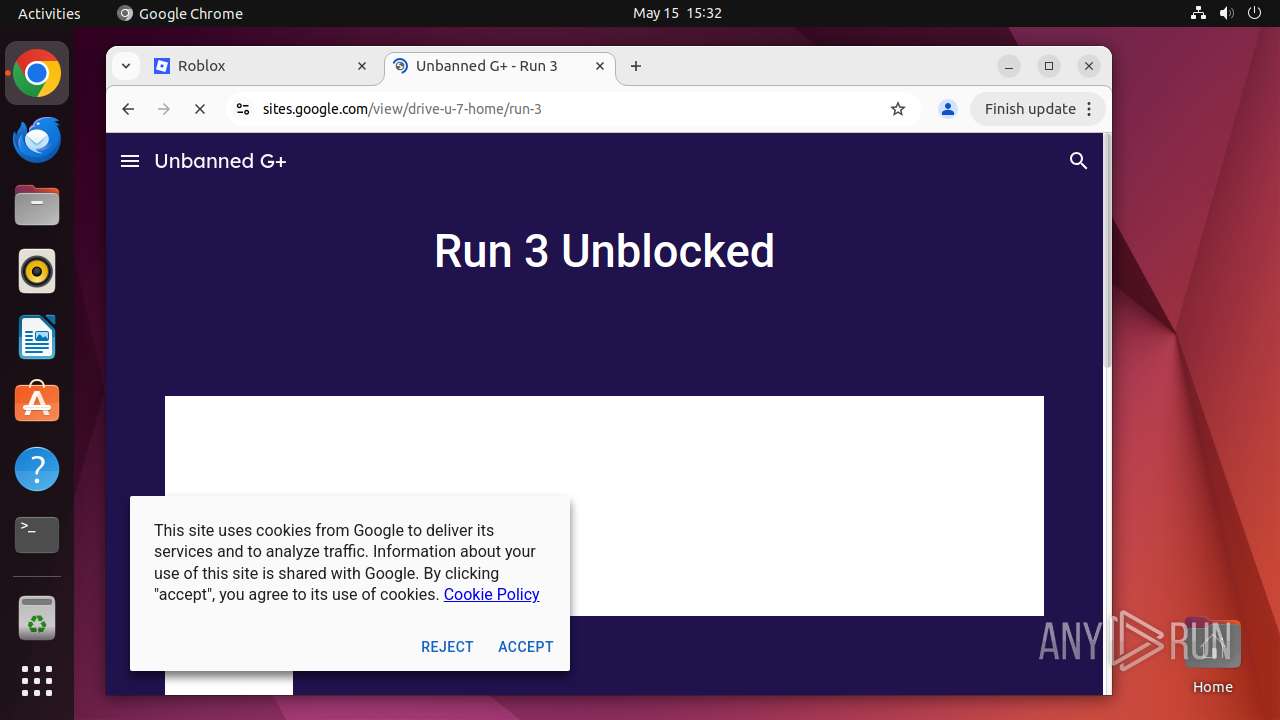Bookmark this page with the star icon
The height and width of the screenshot is (720, 1280).
point(898,109)
